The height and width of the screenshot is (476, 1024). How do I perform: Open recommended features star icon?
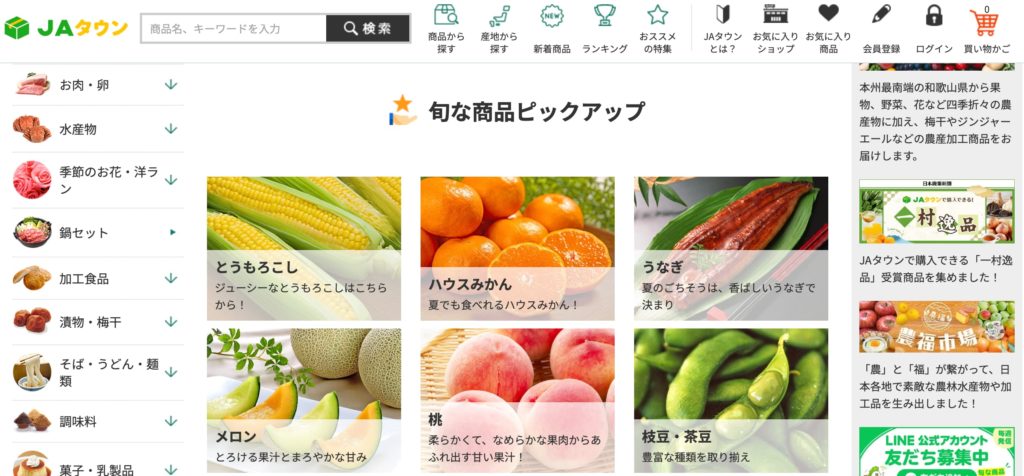tap(658, 14)
